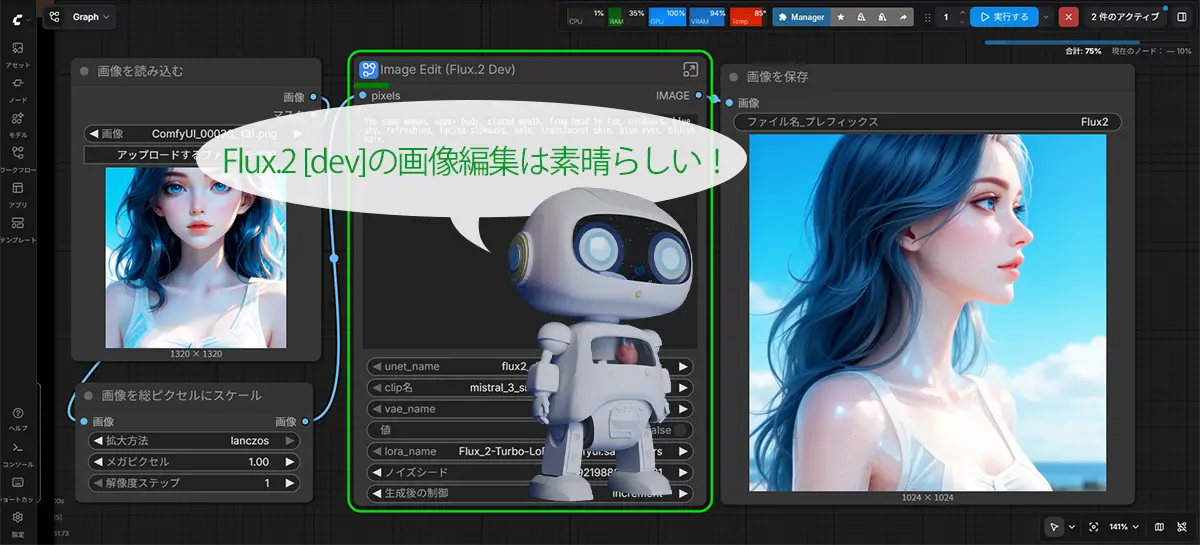Screen dimensions: 1200x545
Task: Open the ワークフロー (workflows) sidebar panel
Action: tap(18, 158)
